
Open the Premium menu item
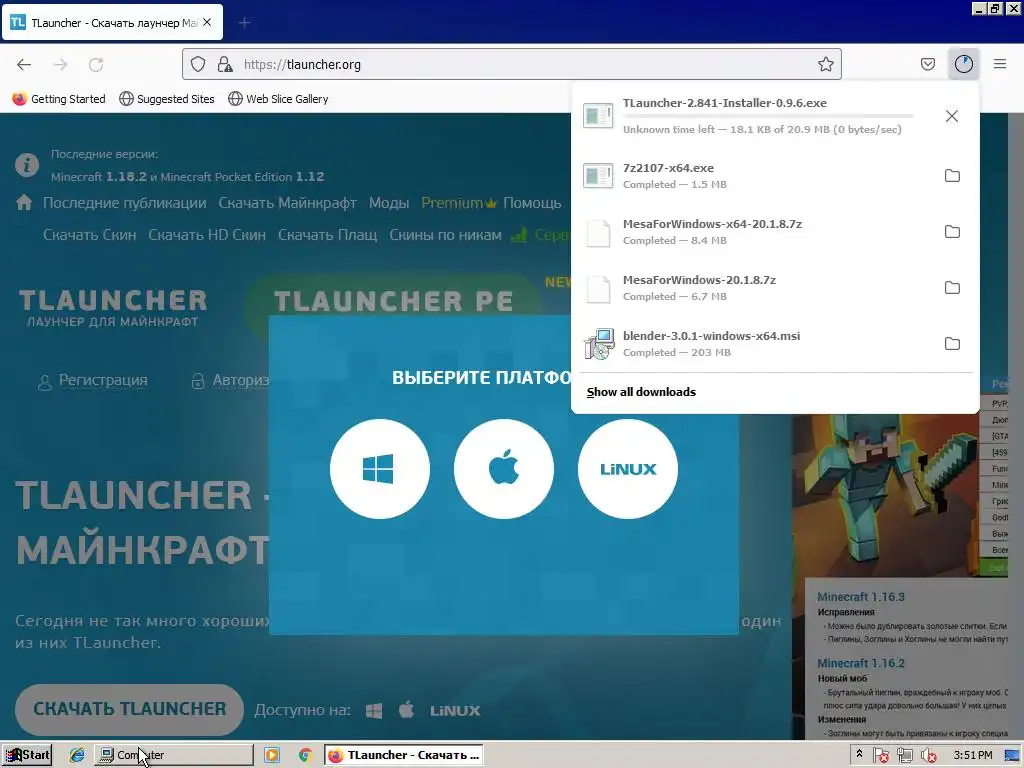pos(459,203)
